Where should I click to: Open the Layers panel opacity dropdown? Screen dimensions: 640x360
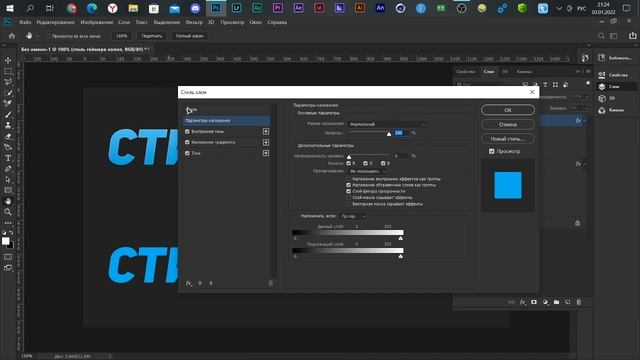click(x=587, y=97)
